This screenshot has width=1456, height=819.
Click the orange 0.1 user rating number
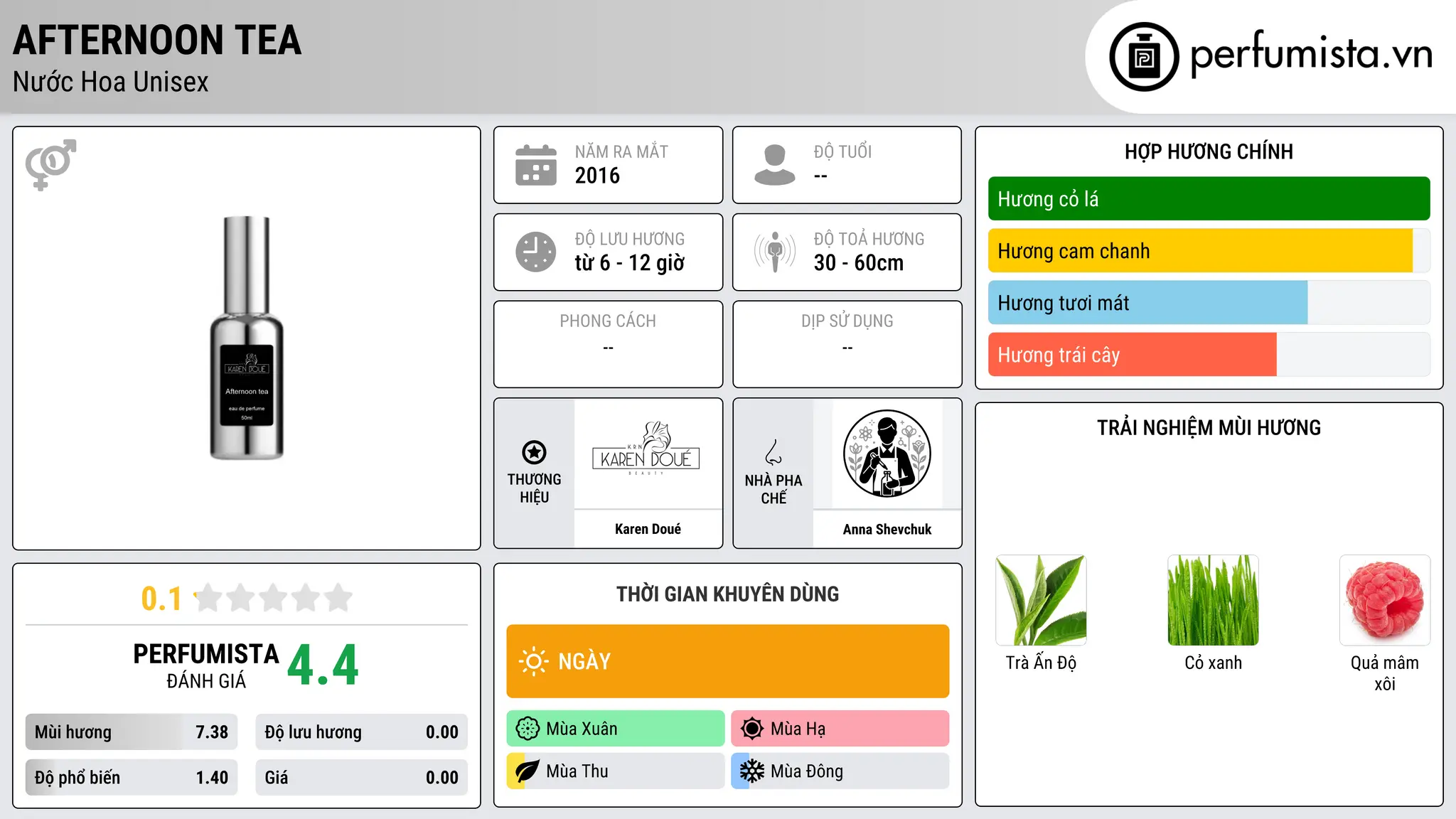(x=161, y=599)
